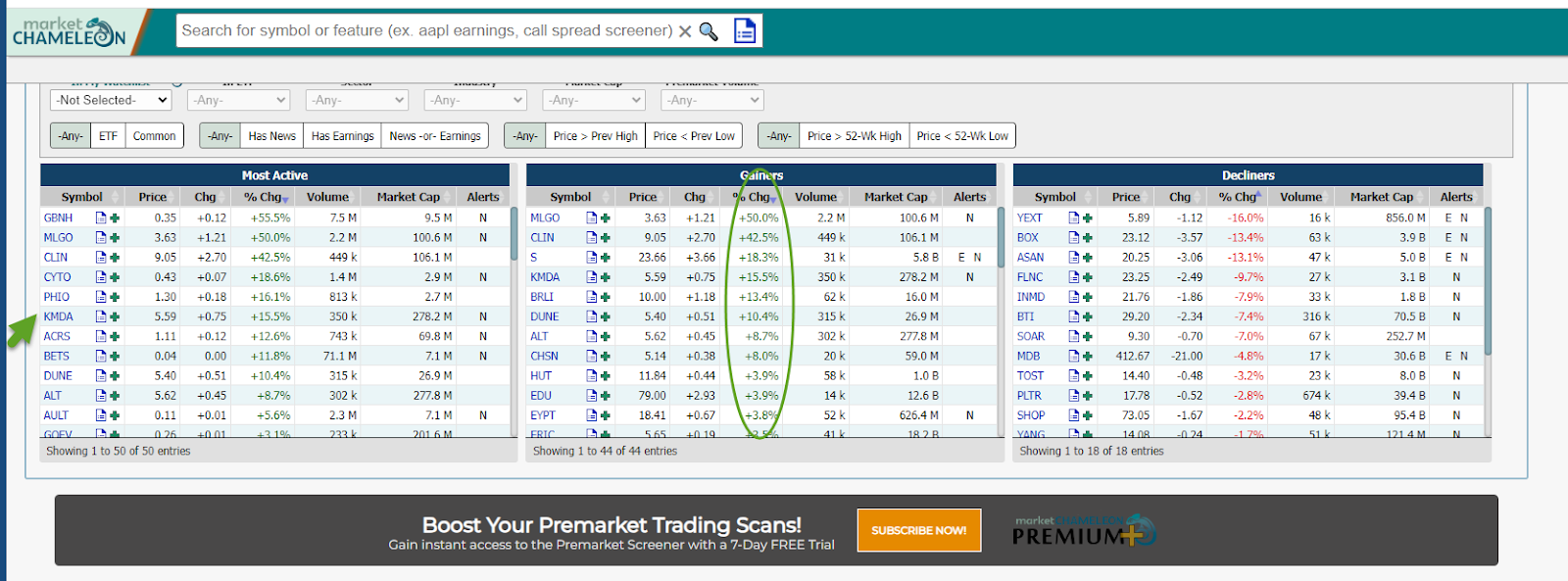Toggle the News -or- Earnings filter
This screenshot has height=581, width=1568.
coord(435,136)
